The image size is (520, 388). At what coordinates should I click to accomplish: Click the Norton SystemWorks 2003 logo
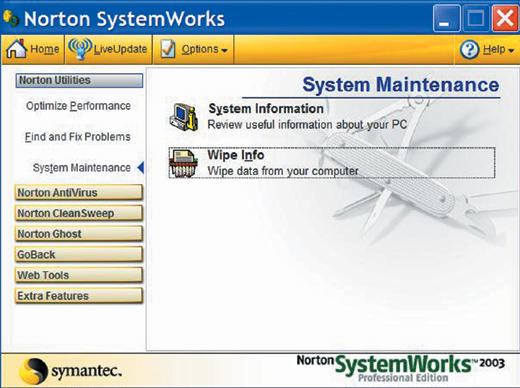[x=401, y=368]
